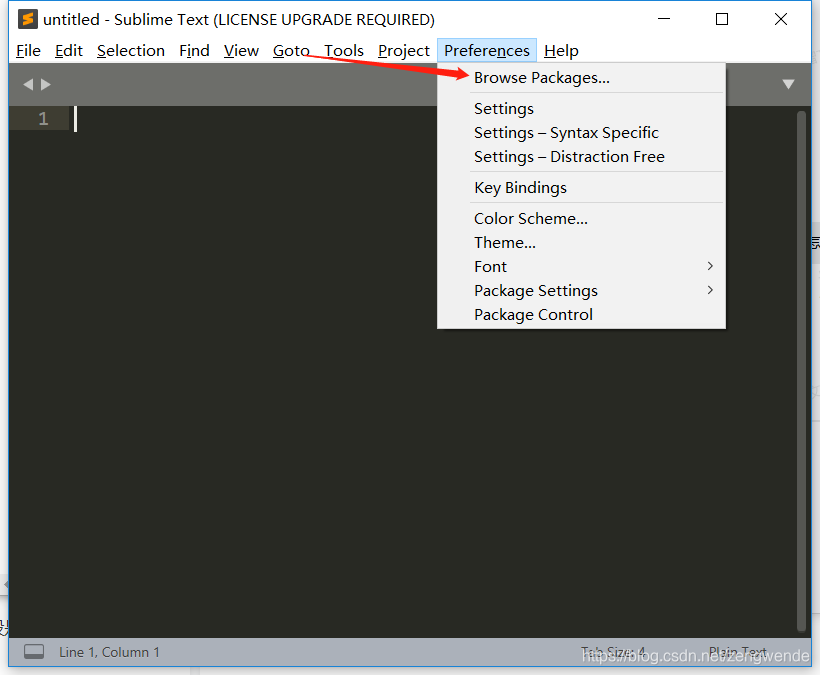This screenshot has width=820, height=675.
Task: Open the Find menu
Action: (x=194, y=51)
